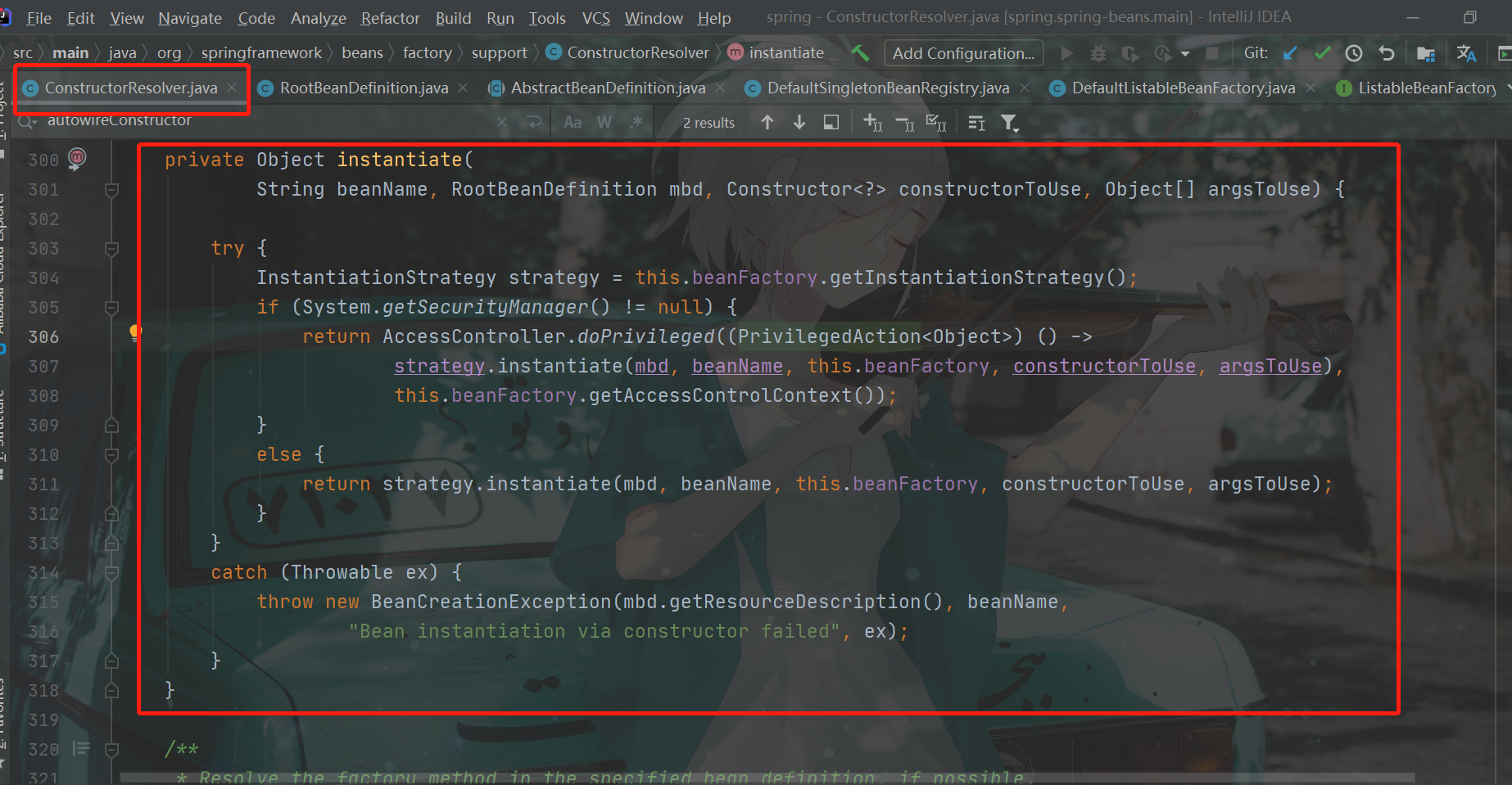Close the ConstructorResolver.java tab
The image size is (1512, 785).
tap(233, 88)
